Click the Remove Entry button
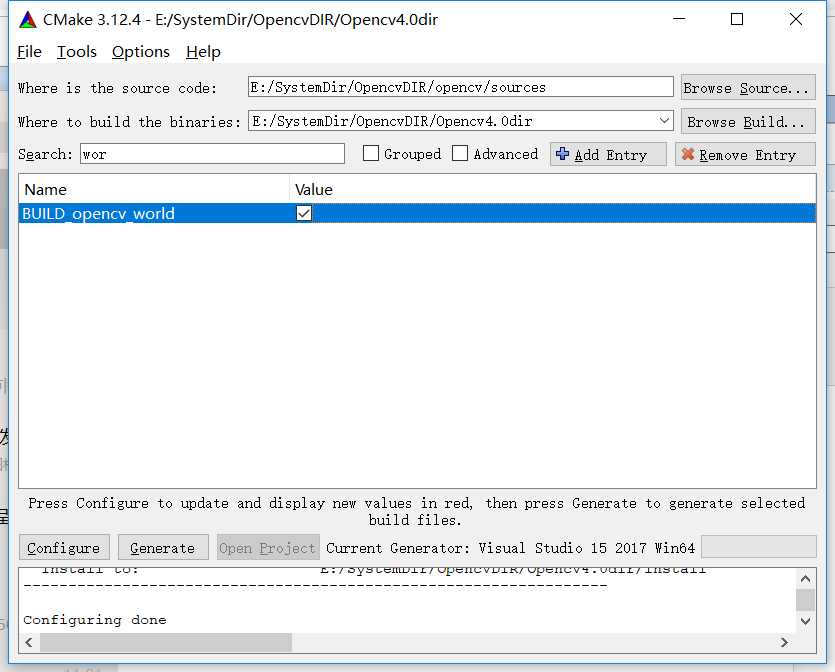 (746, 154)
